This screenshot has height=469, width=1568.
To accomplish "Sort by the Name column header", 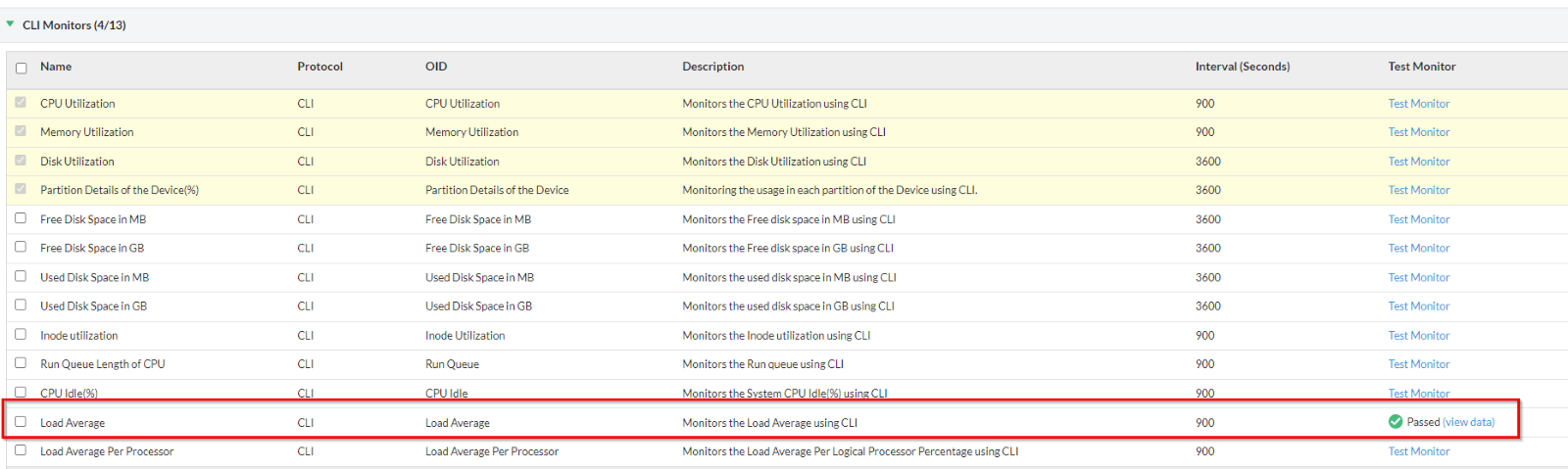I will [x=56, y=67].
